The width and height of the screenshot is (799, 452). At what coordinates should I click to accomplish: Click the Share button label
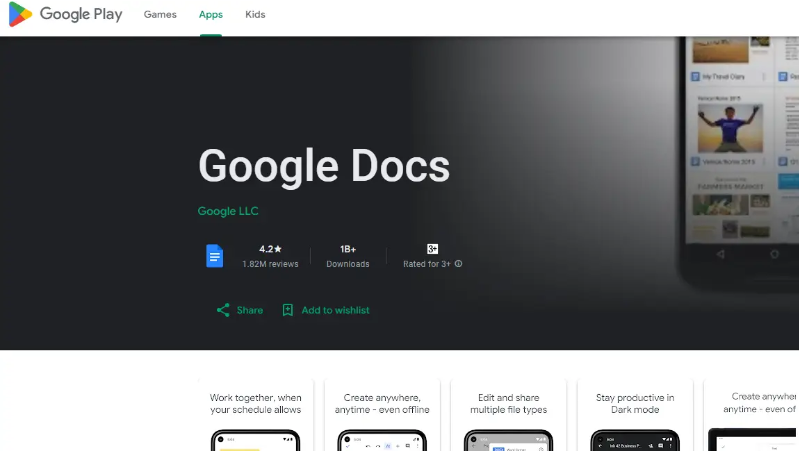pyautogui.click(x=250, y=310)
